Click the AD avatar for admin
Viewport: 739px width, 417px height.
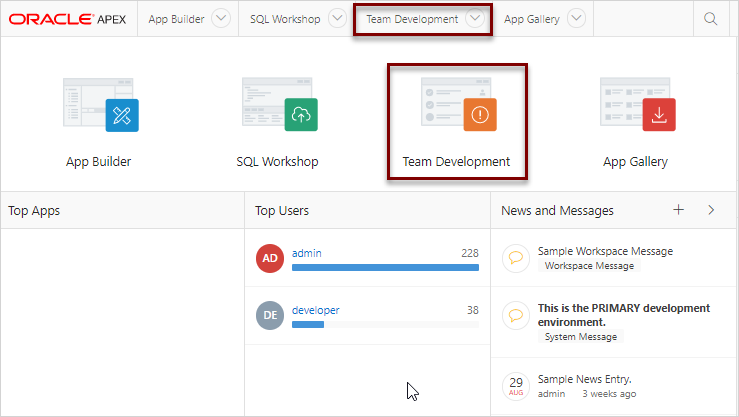pyautogui.click(x=270, y=258)
